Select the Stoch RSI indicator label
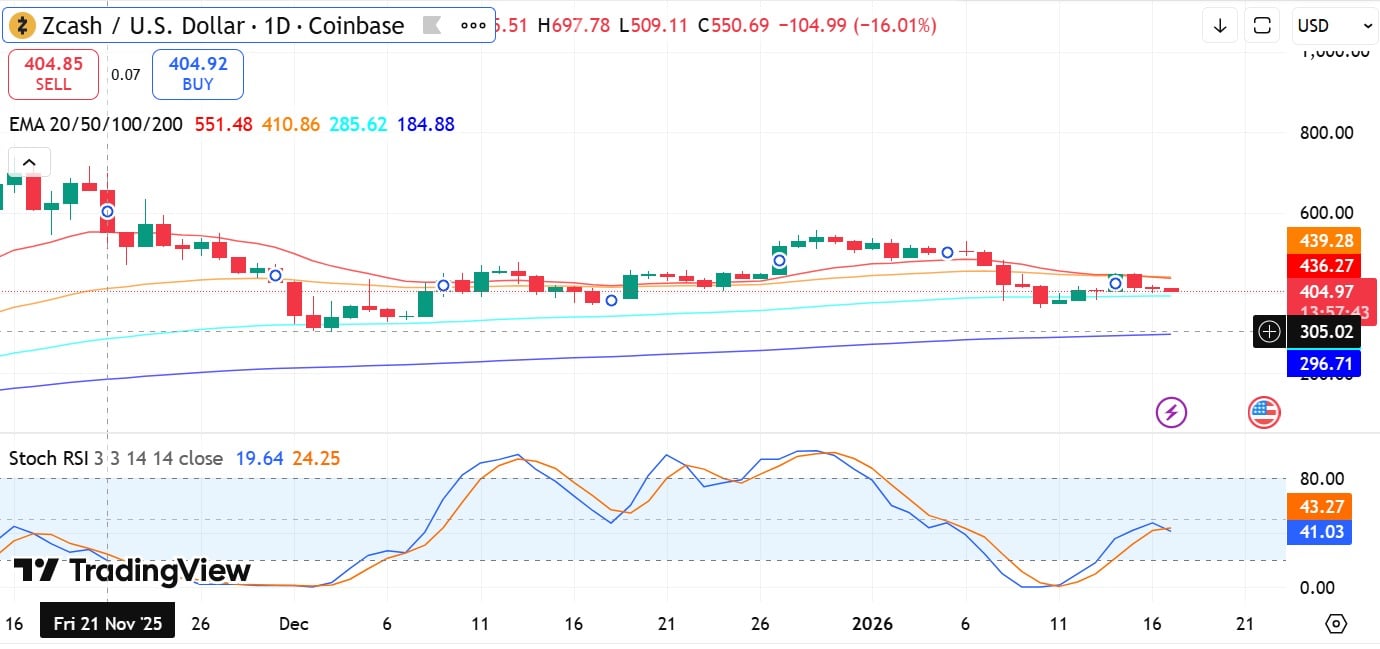The image size is (1380, 649). (x=50, y=459)
